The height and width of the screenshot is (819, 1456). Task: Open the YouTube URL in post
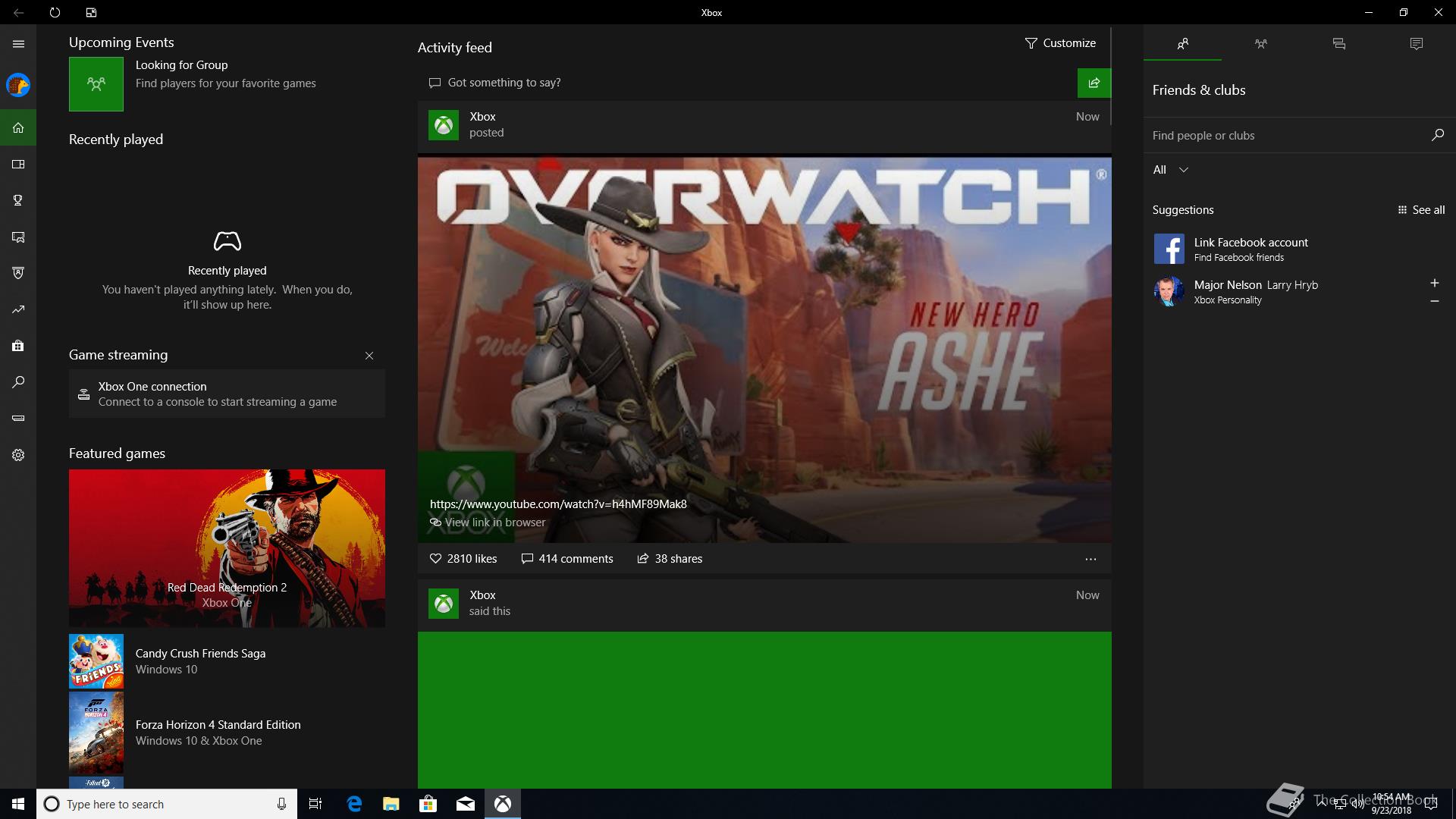(558, 504)
